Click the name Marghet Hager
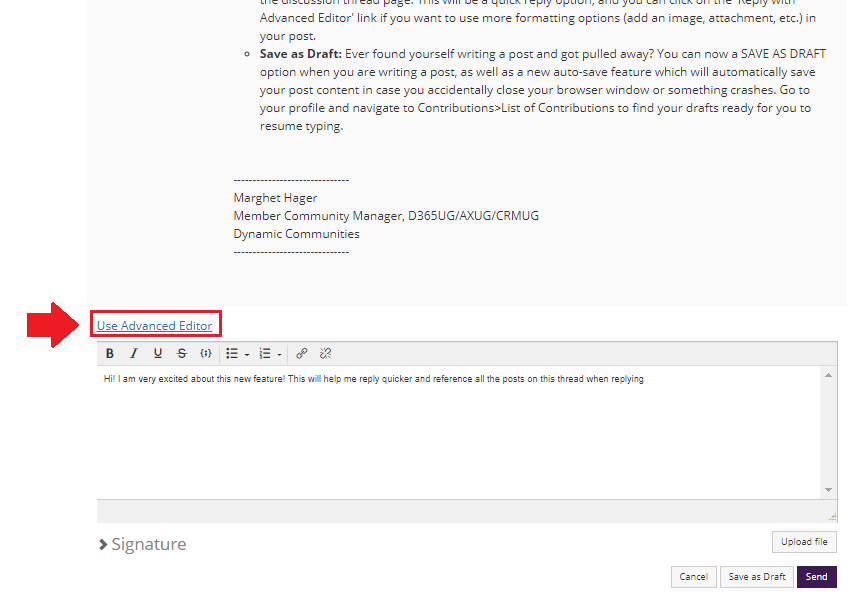The image size is (857, 597). 275,198
